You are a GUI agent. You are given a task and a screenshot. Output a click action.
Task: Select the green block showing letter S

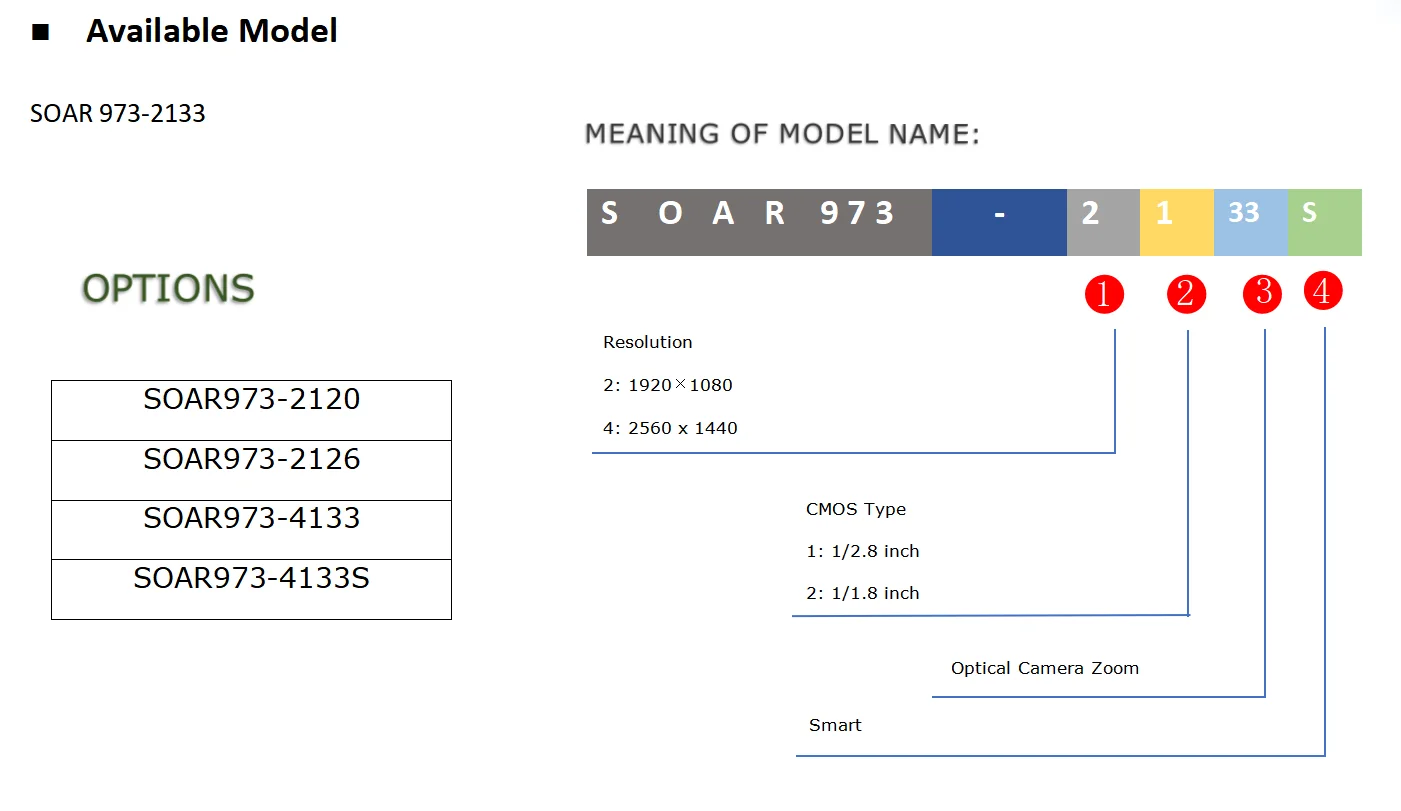point(1325,222)
